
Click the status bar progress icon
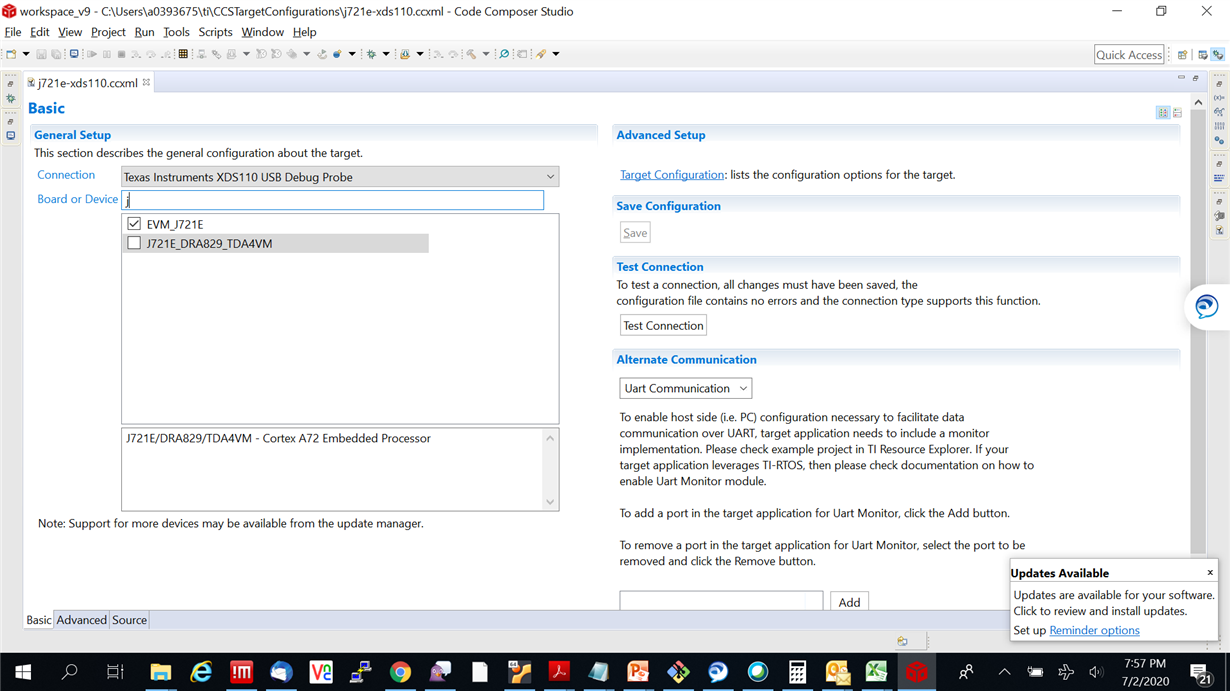(903, 641)
